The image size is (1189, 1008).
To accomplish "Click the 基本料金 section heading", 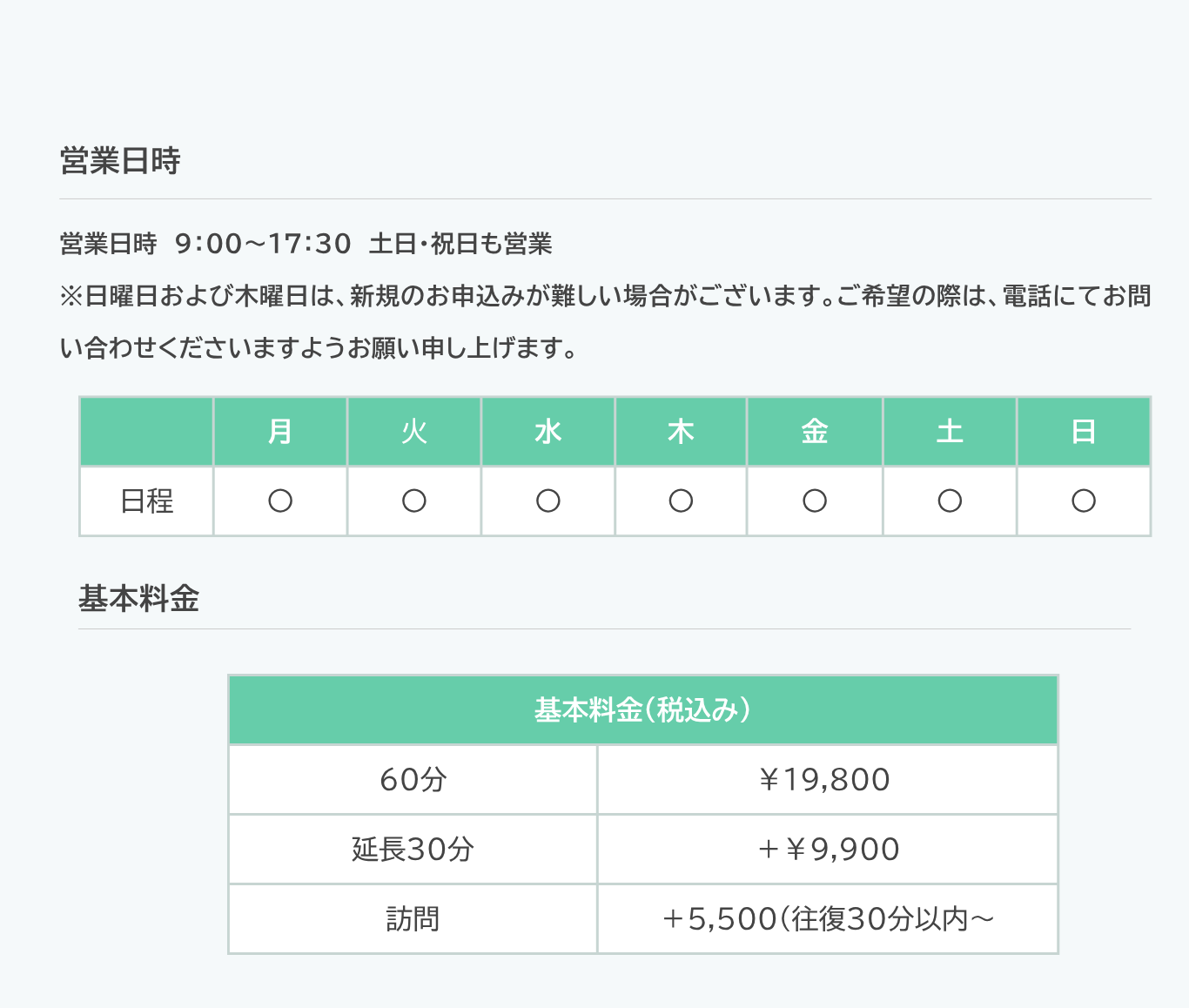I will click(139, 599).
